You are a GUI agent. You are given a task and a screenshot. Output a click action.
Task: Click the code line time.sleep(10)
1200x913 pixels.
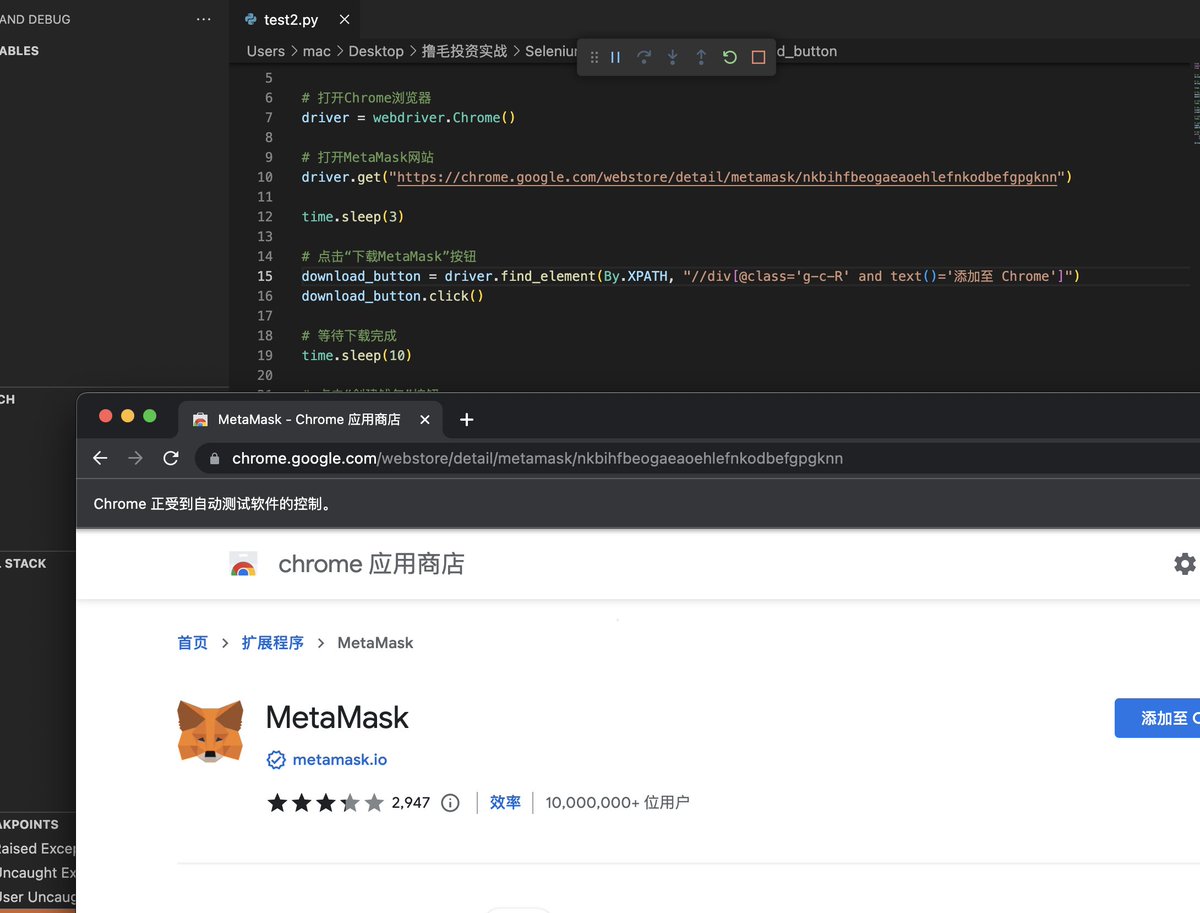356,355
